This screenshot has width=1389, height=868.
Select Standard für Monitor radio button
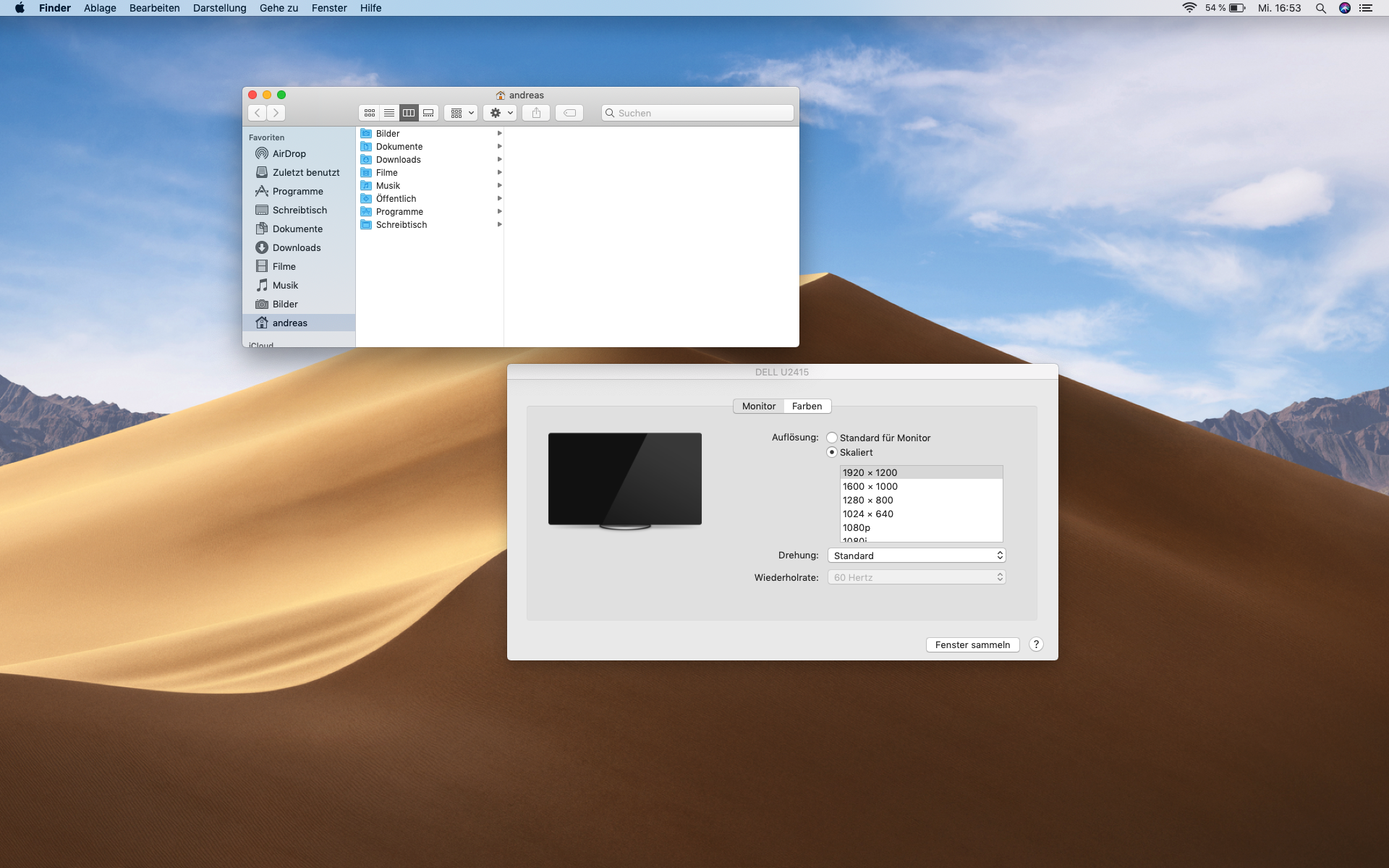[832, 438]
